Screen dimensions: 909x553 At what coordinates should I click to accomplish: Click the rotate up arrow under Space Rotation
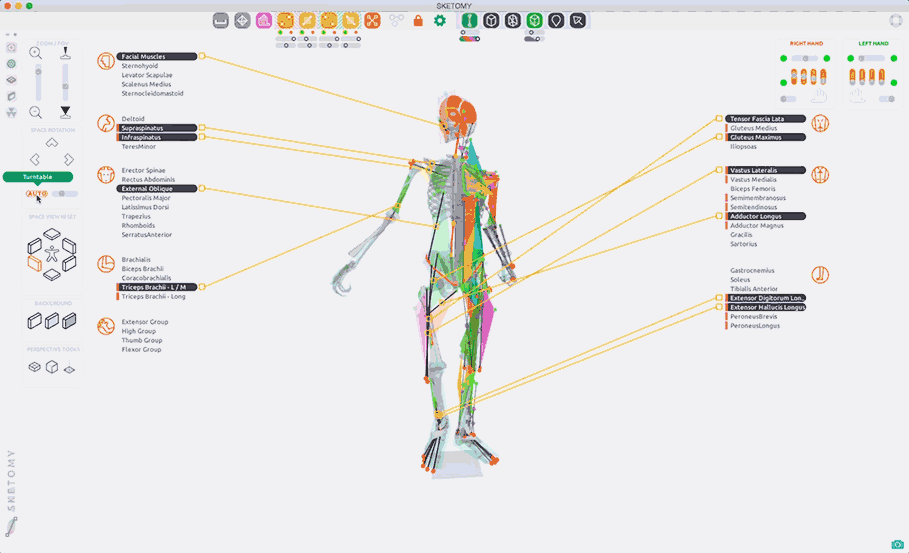pyautogui.click(x=52, y=144)
